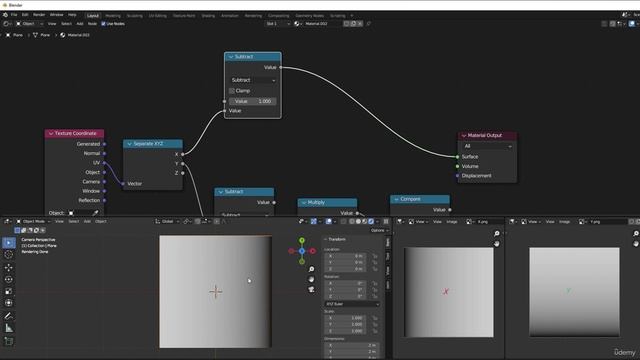Switch to the Geometry Nodes workspace tab
Screen dimensions: 640x360
point(310,16)
